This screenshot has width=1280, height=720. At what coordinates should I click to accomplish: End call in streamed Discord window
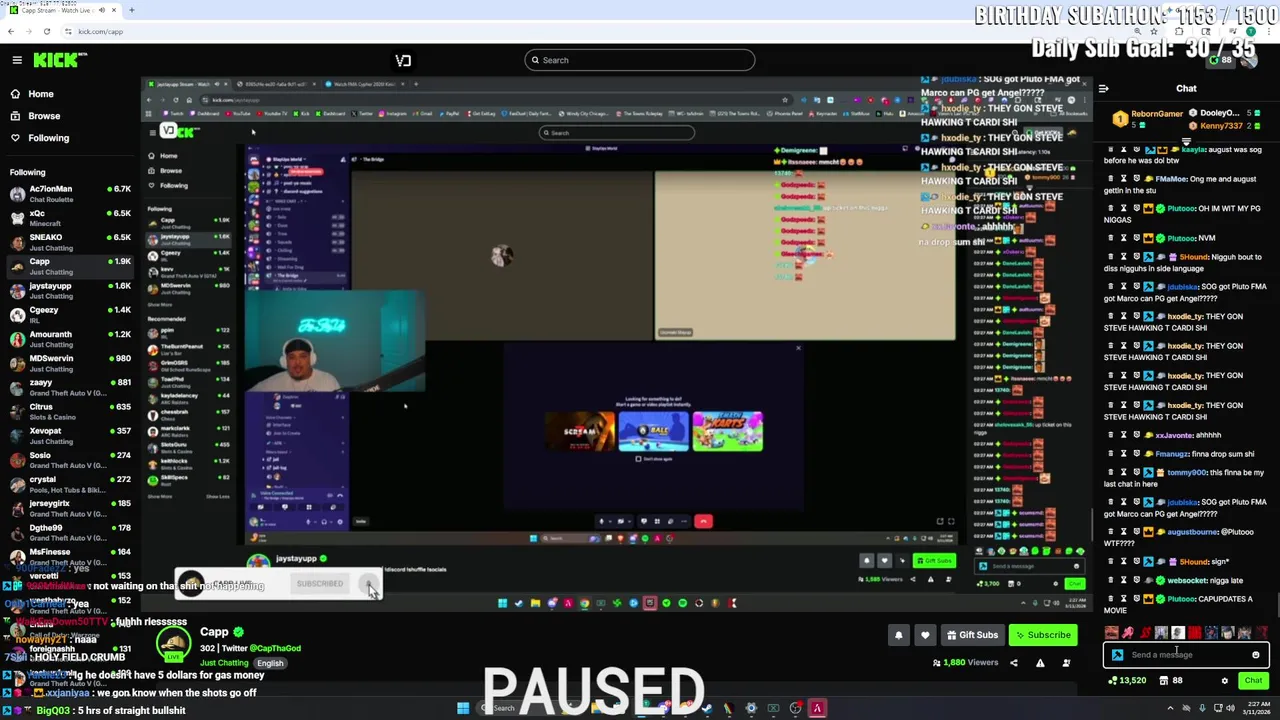(x=703, y=521)
